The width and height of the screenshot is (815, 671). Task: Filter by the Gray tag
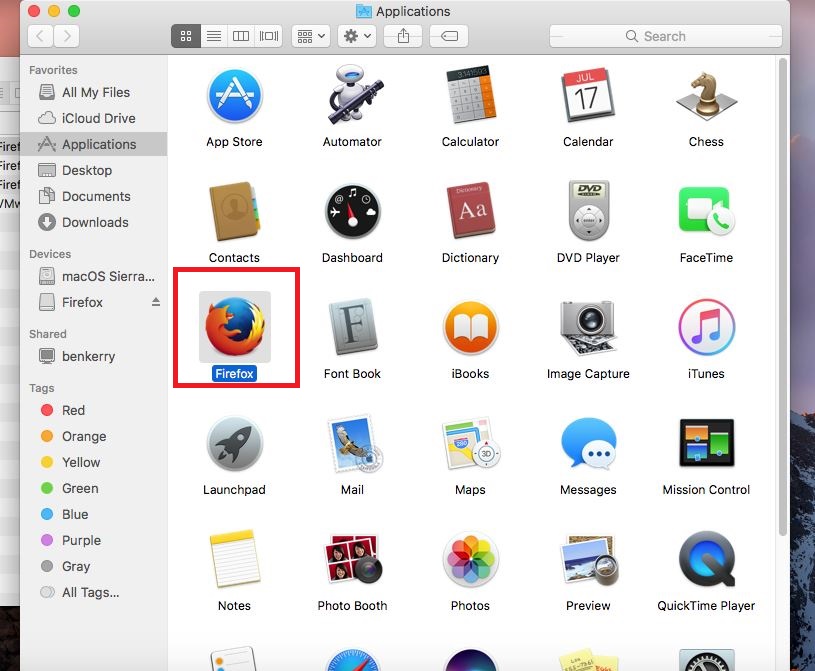[x=94, y=567]
